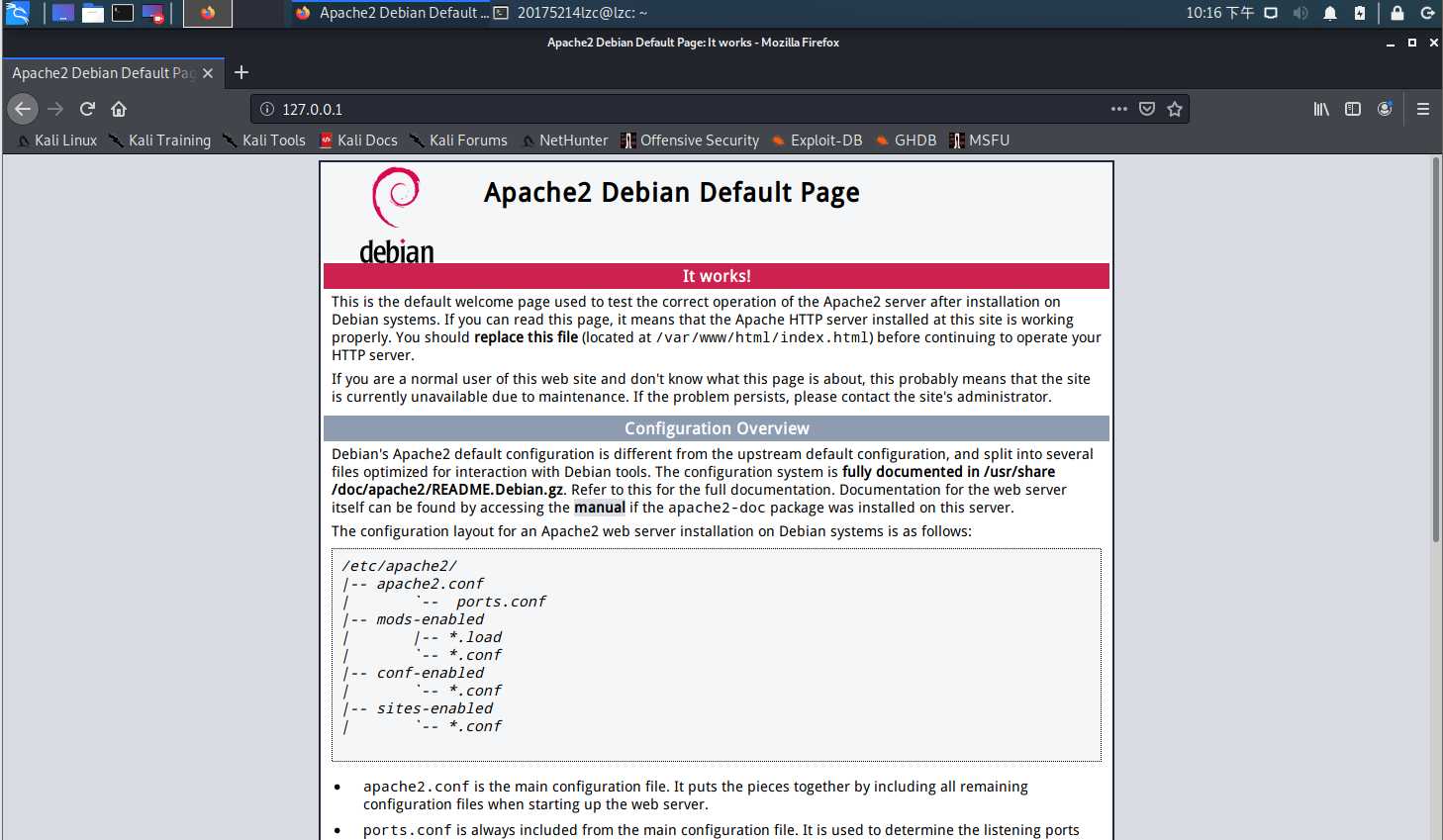This screenshot has height=840, width=1443.
Task: Open the notifications bell icon
Action: coord(1330,13)
